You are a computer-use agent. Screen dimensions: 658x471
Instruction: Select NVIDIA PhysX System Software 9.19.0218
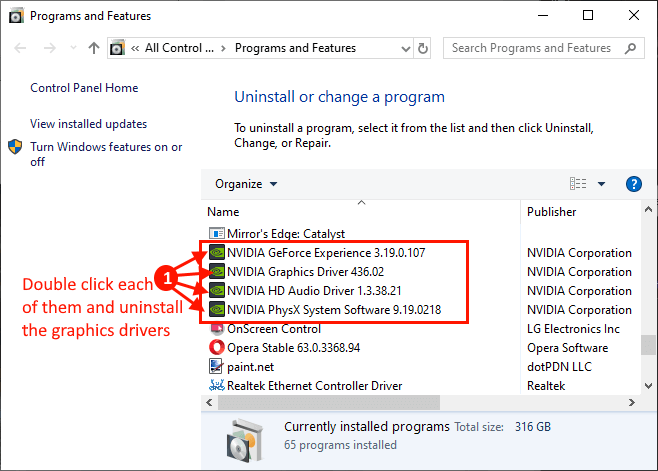(334, 310)
